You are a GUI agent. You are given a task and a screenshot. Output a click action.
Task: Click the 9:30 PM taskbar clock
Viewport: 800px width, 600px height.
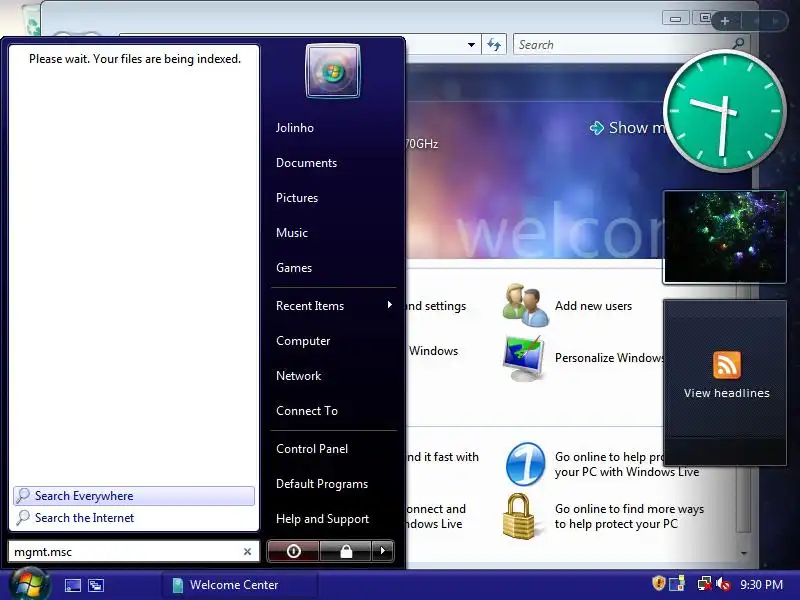click(761, 585)
